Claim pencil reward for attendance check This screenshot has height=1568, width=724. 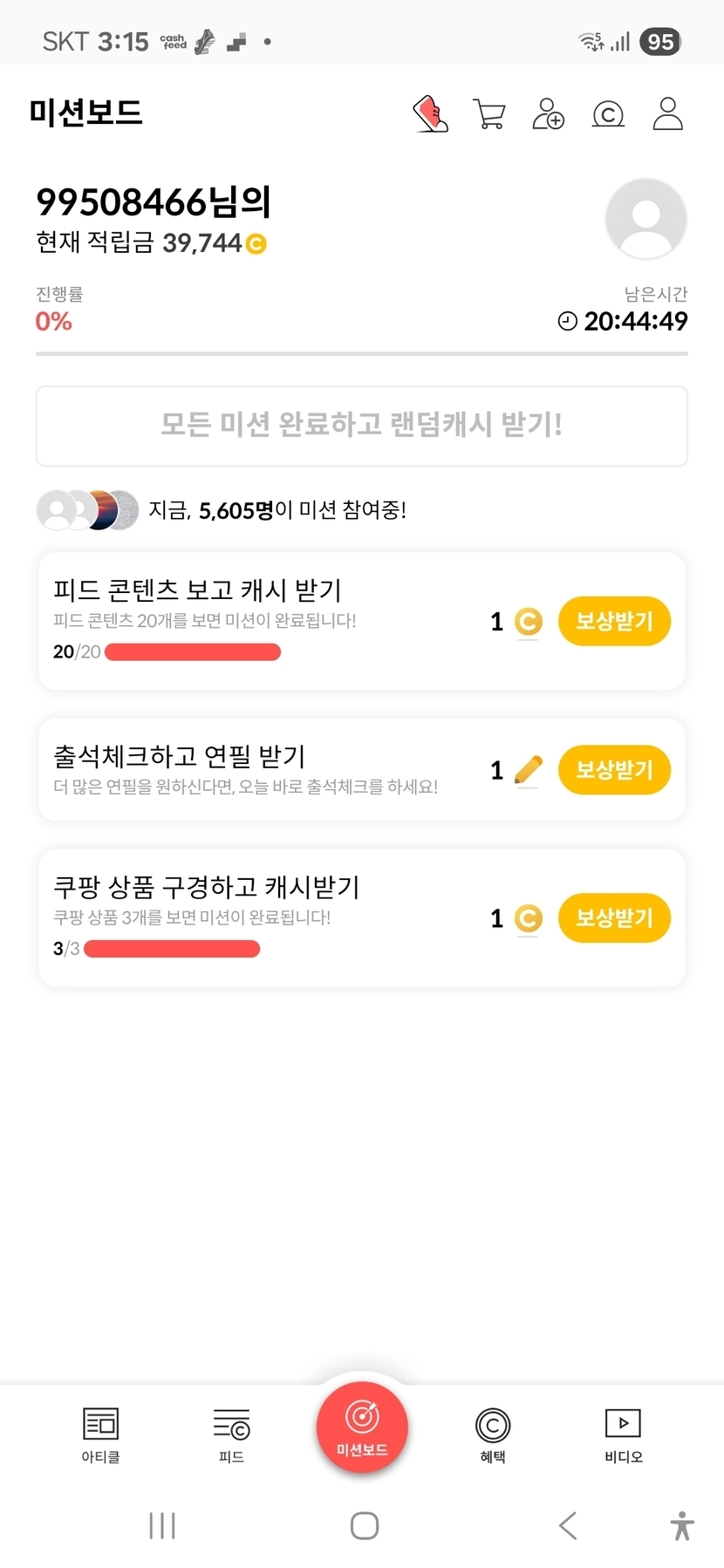(x=614, y=769)
